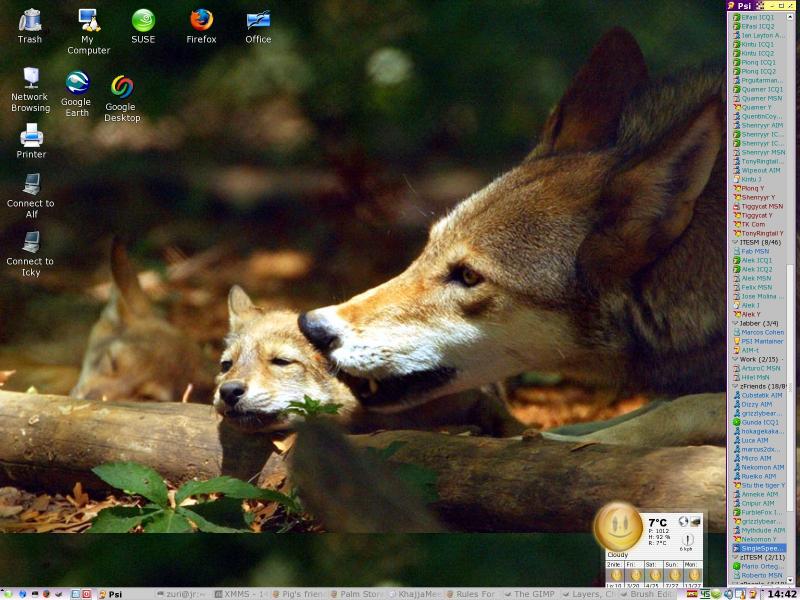Collapse the ITESM contact group
The width and height of the screenshot is (800, 600).
735,242
